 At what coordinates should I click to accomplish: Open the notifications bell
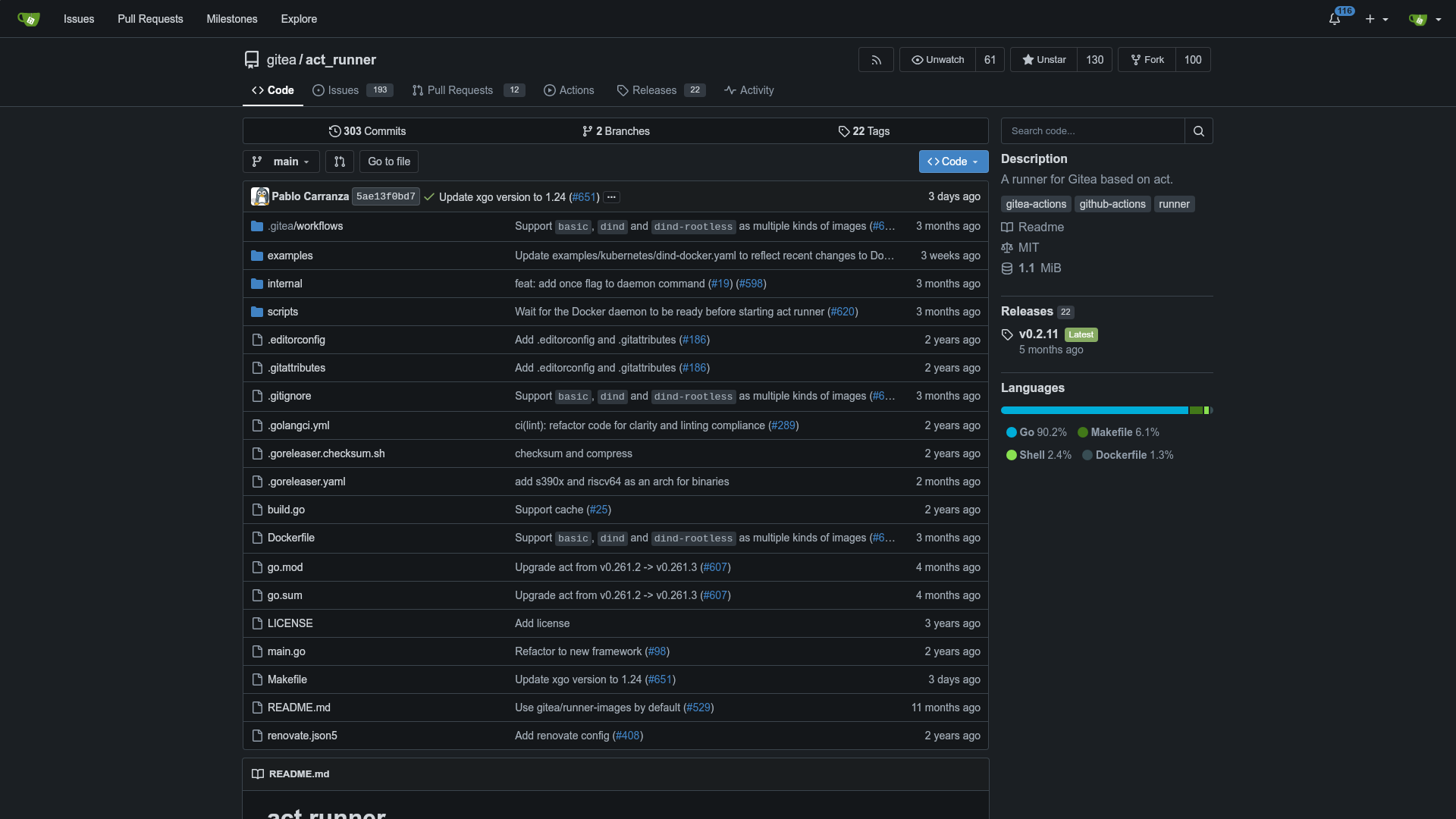(1335, 19)
